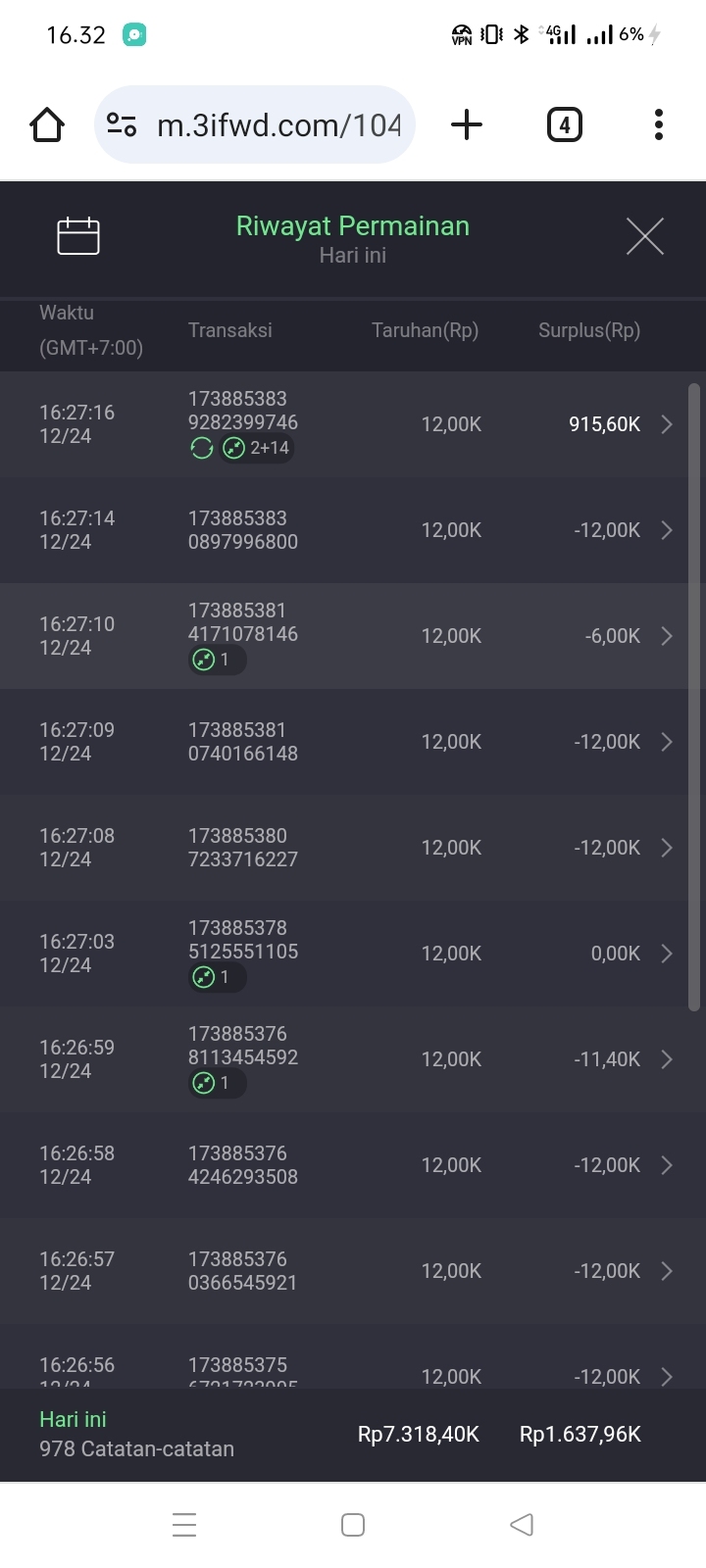Click the 2+14 badge on first transaction
Viewport: 706px width, 1568px height.
257,448
